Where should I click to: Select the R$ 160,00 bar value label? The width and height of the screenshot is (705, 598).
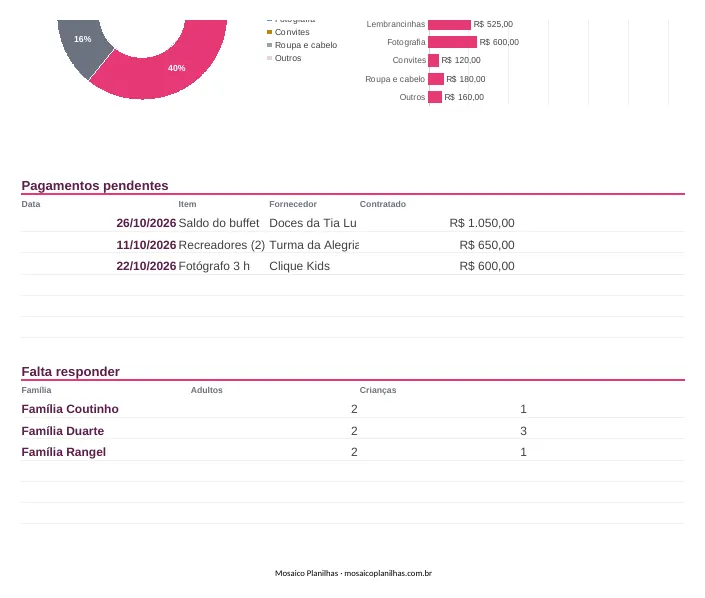464,97
